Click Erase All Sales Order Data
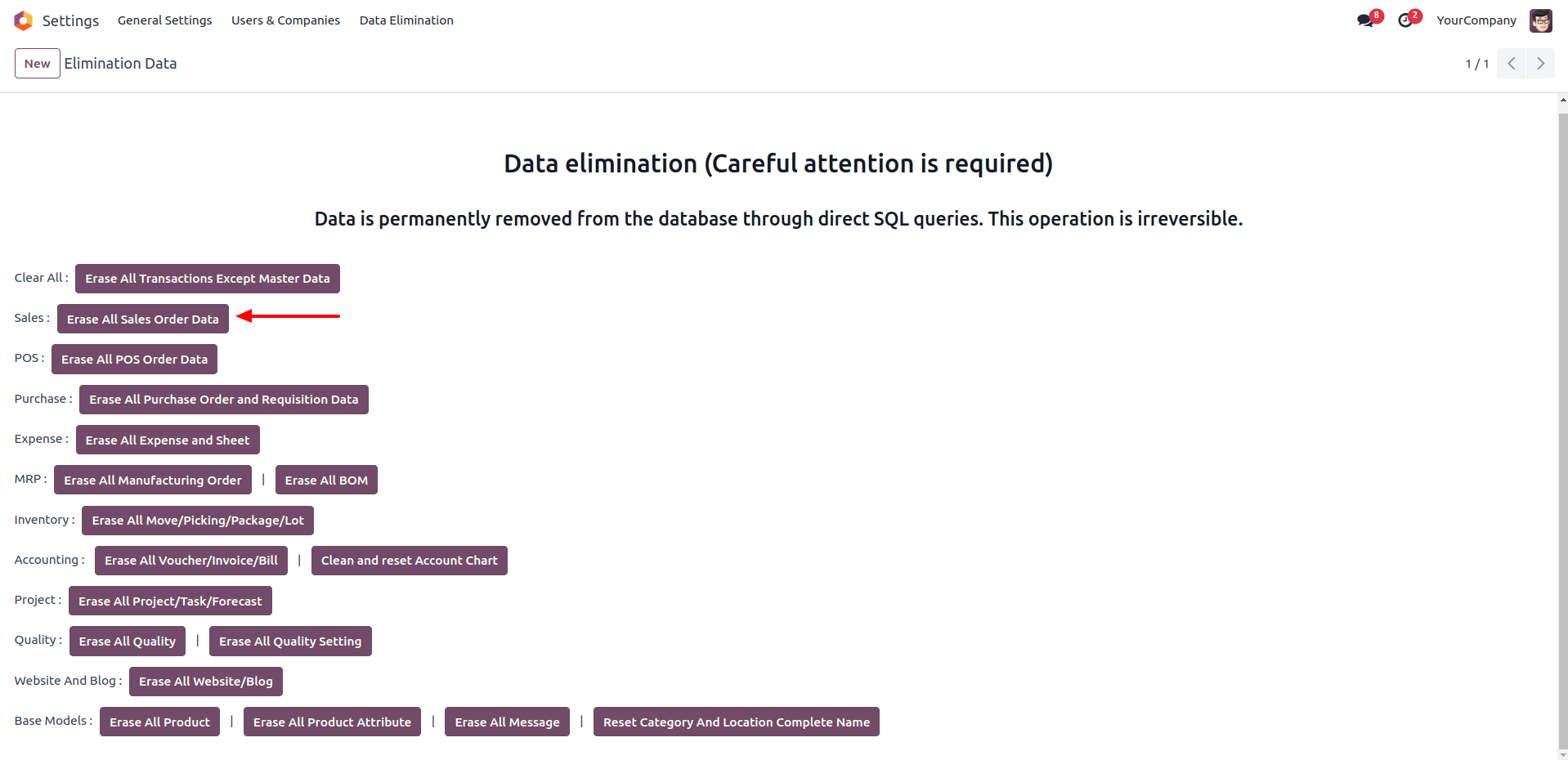Viewport: 1568px width, 760px height. click(x=143, y=319)
